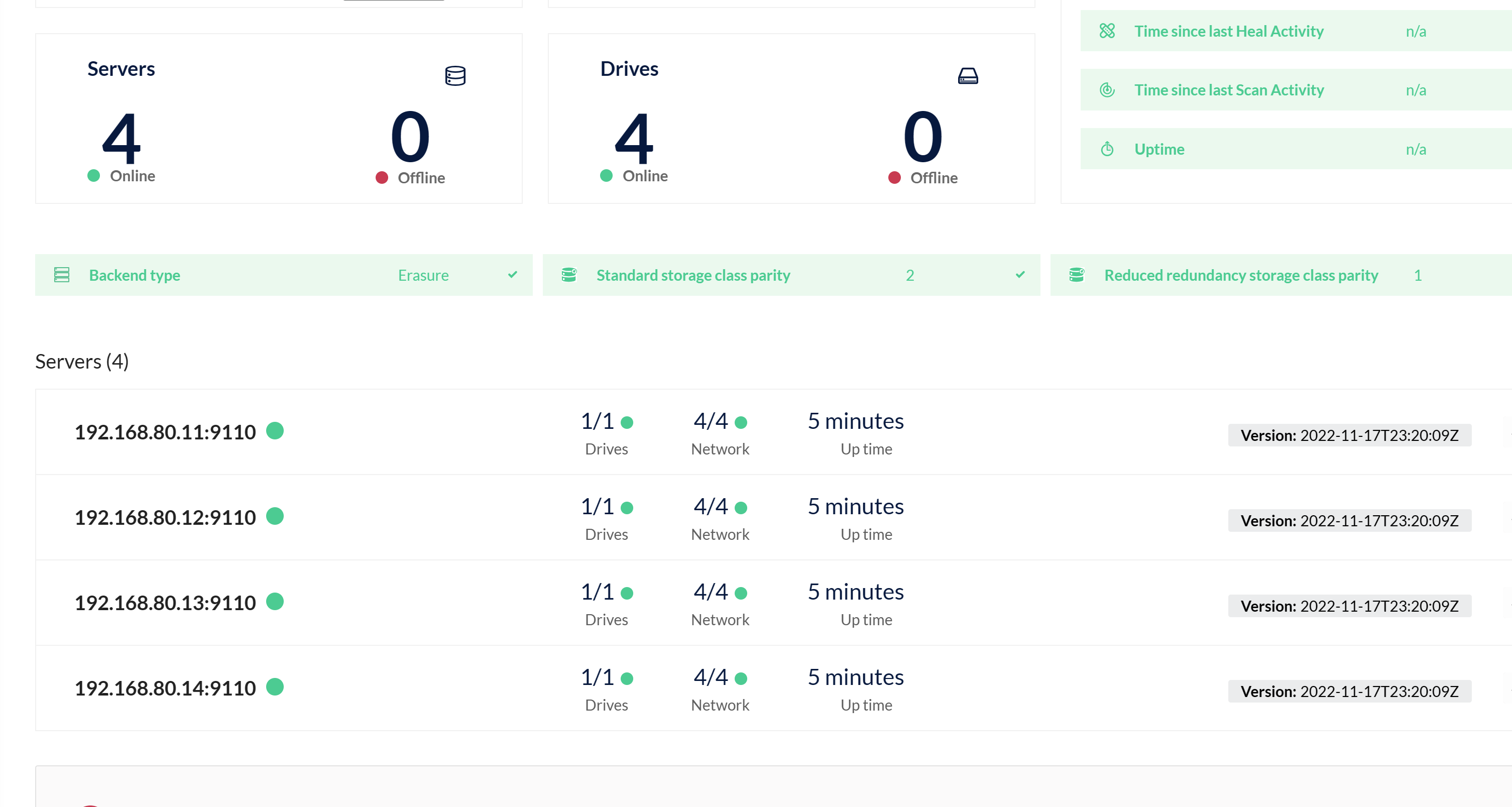Click the 4/4 Network value for 192.168.80.12

[710, 506]
